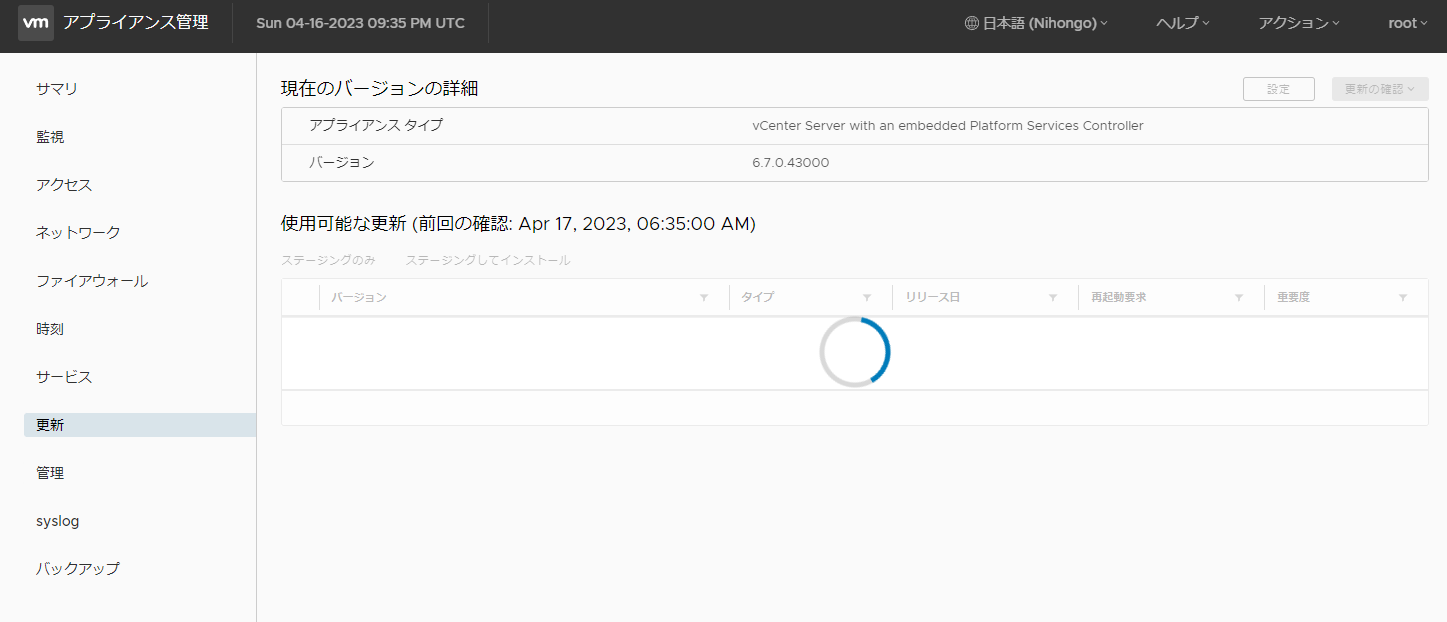Go to バックアップ in sidebar
Screen dimensions: 1447x622
(x=78, y=569)
